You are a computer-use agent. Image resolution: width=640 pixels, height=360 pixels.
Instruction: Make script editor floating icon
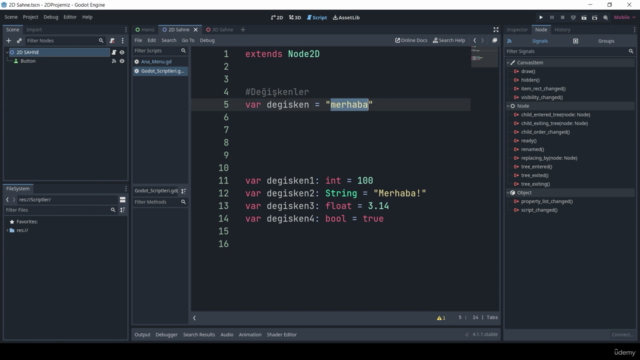coord(494,40)
